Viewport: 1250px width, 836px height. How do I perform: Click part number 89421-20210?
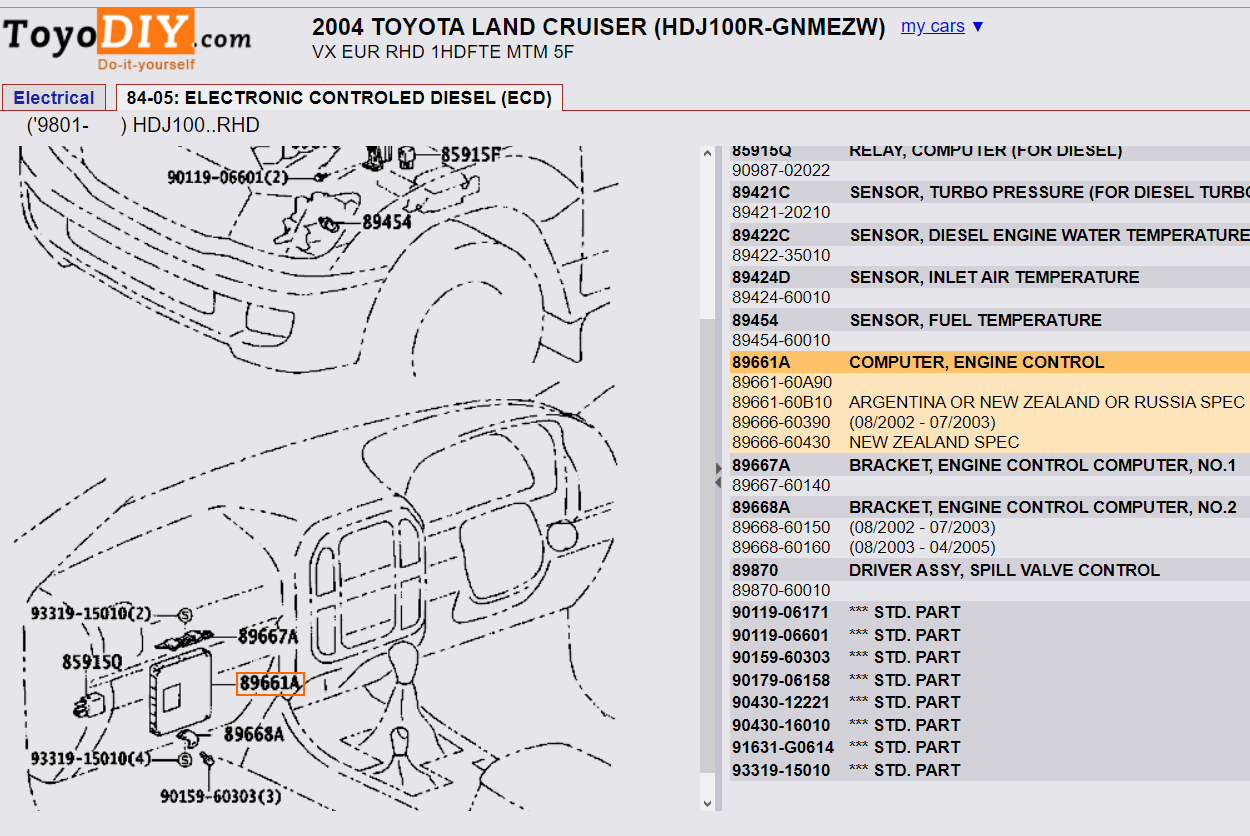click(x=781, y=212)
